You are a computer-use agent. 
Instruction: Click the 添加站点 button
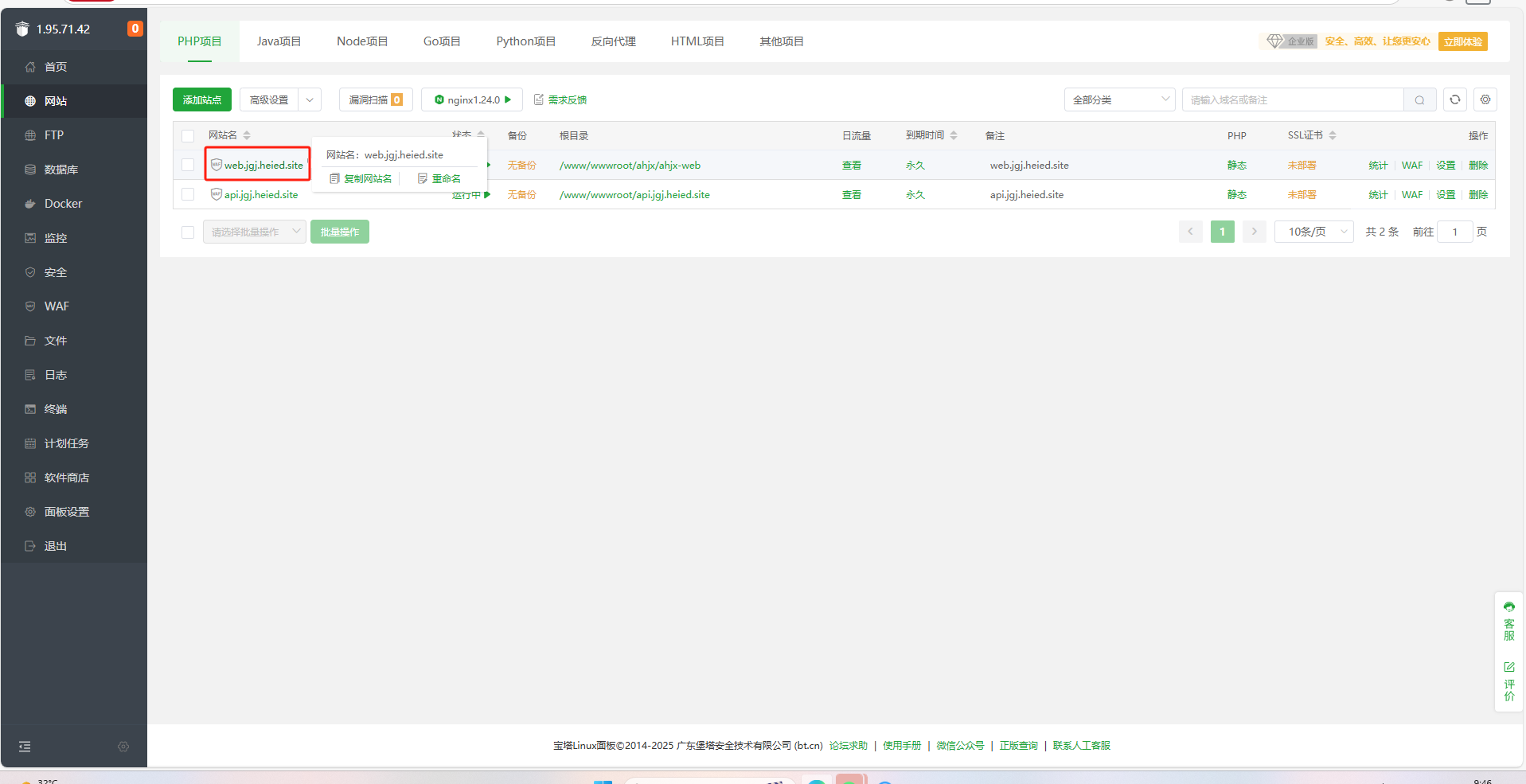(x=202, y=99)
